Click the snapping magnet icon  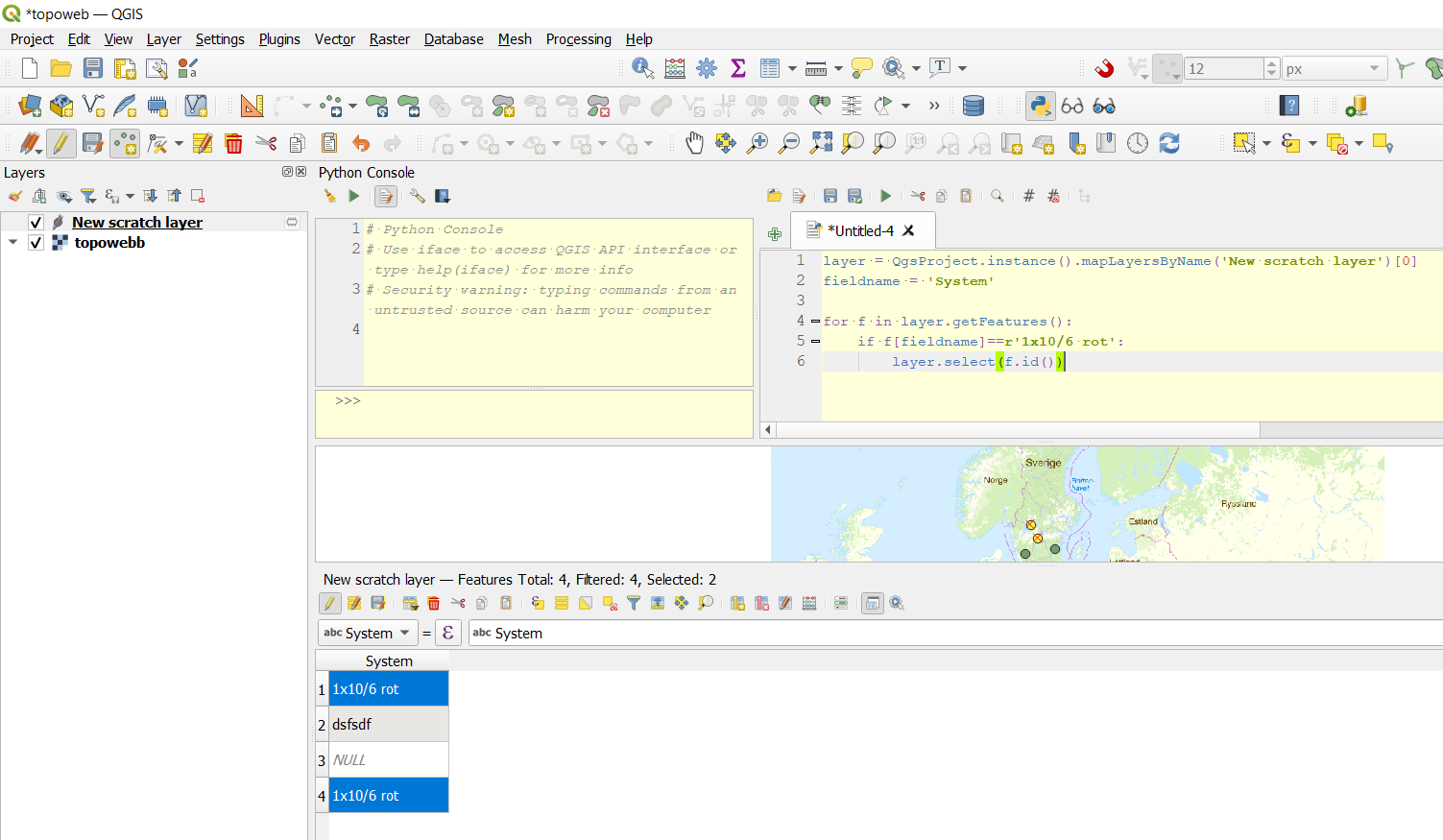(1105, 68)
